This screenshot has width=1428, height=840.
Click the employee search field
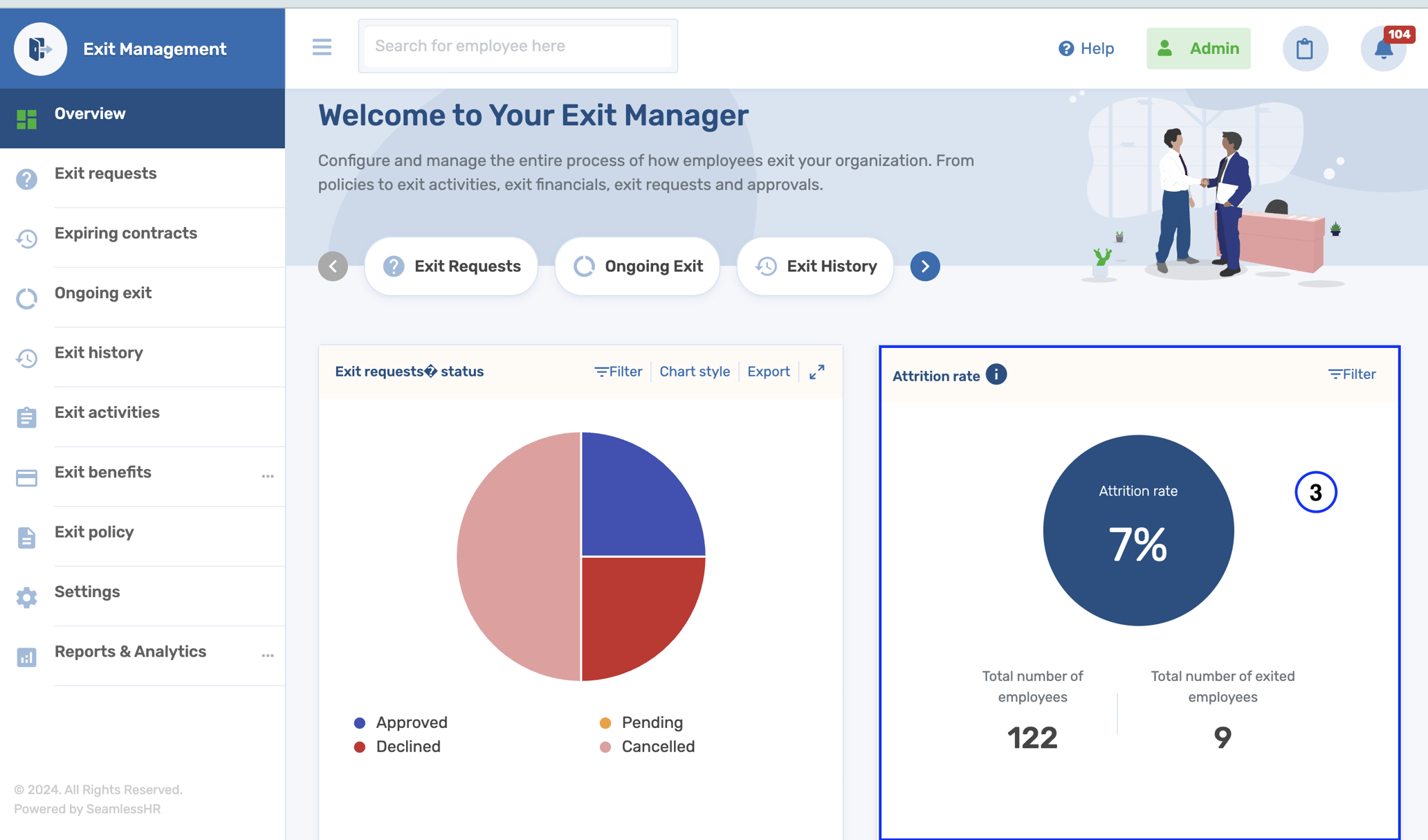click(x=517, y=45)
